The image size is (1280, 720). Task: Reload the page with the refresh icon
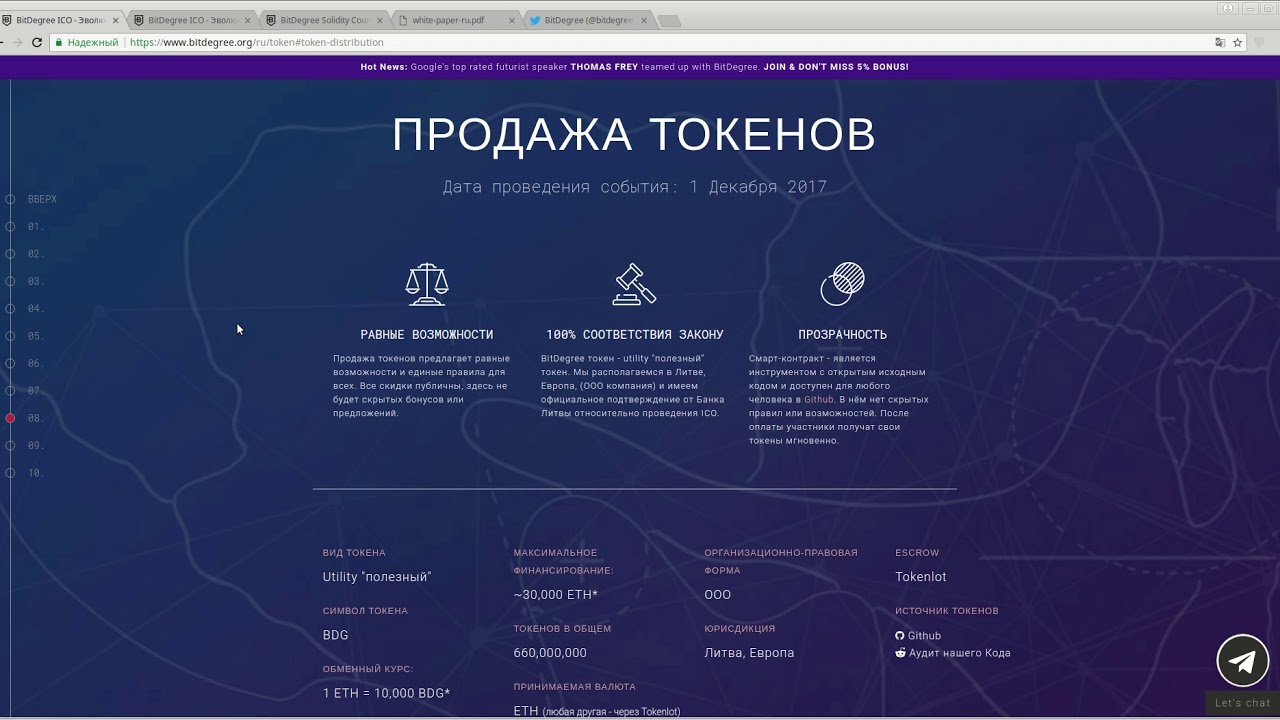[x=37, y=42]
